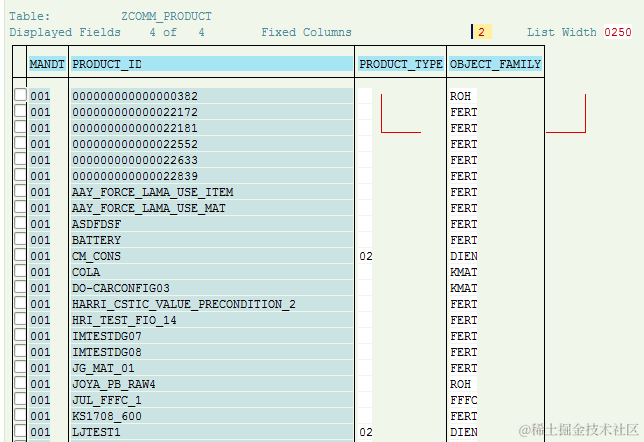644x442 pixels.
Task: Select the IMTESTDG07 row checkbox
Action: click(x=21, y=335)
